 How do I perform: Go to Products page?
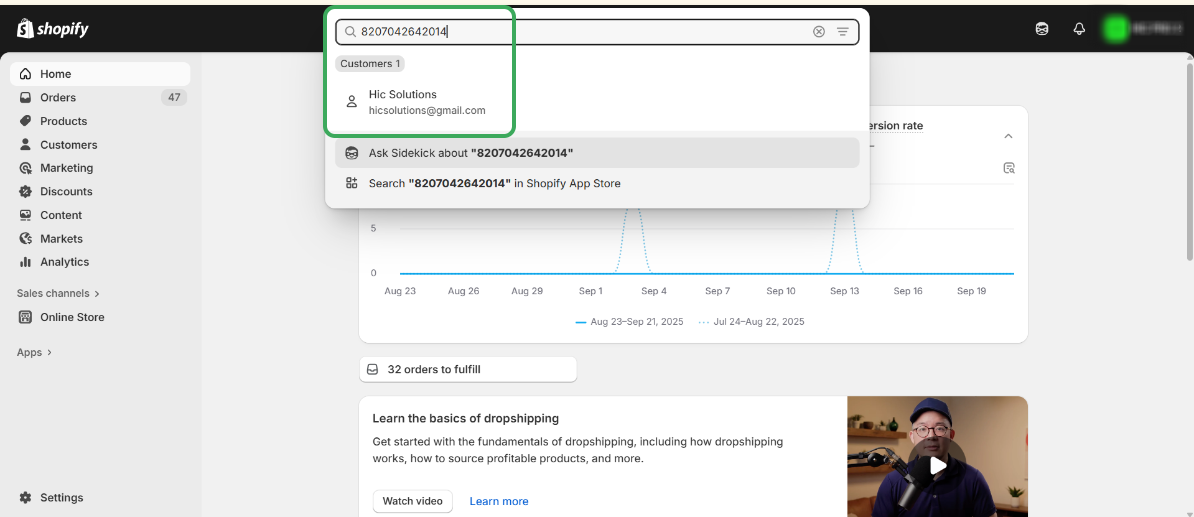63,121
